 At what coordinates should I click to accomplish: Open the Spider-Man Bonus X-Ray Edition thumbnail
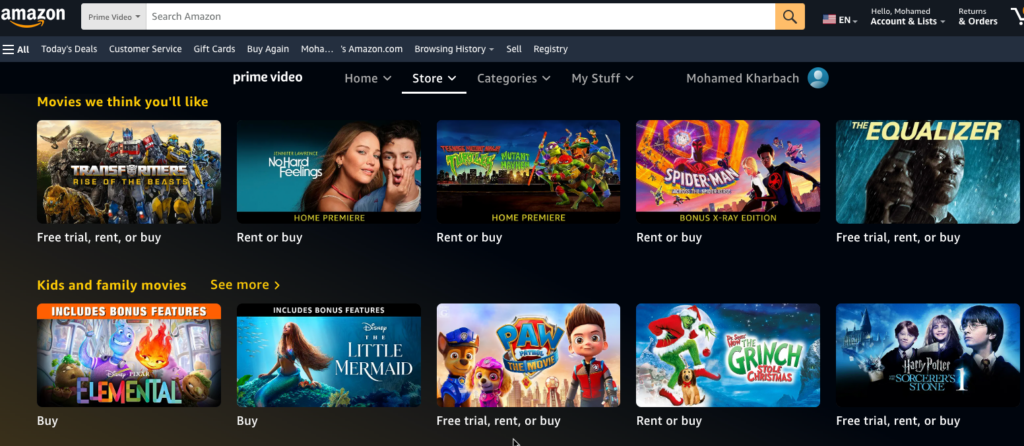tap(728, 172)
